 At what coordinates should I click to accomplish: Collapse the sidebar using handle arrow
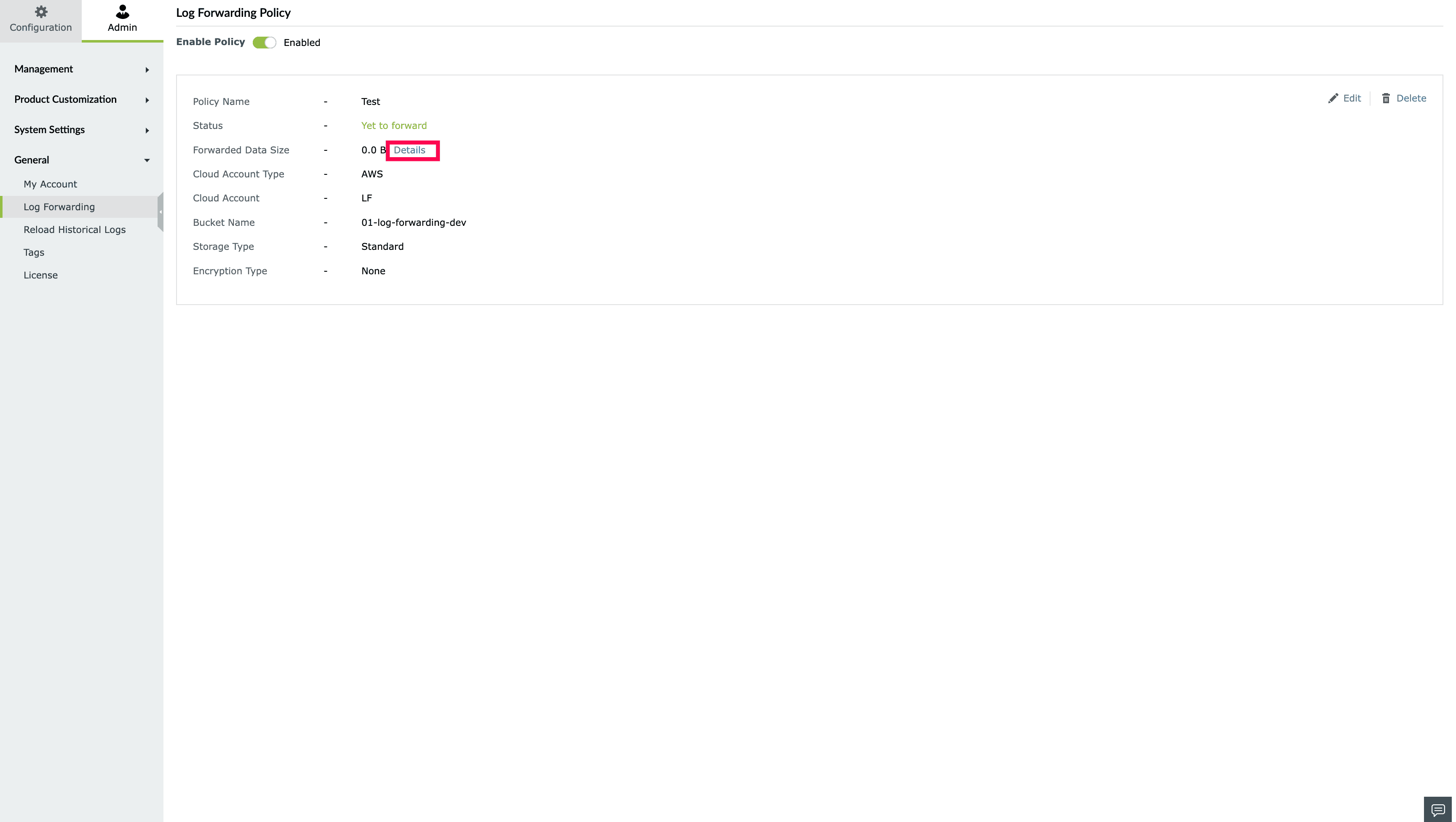[x=161, y=212]
